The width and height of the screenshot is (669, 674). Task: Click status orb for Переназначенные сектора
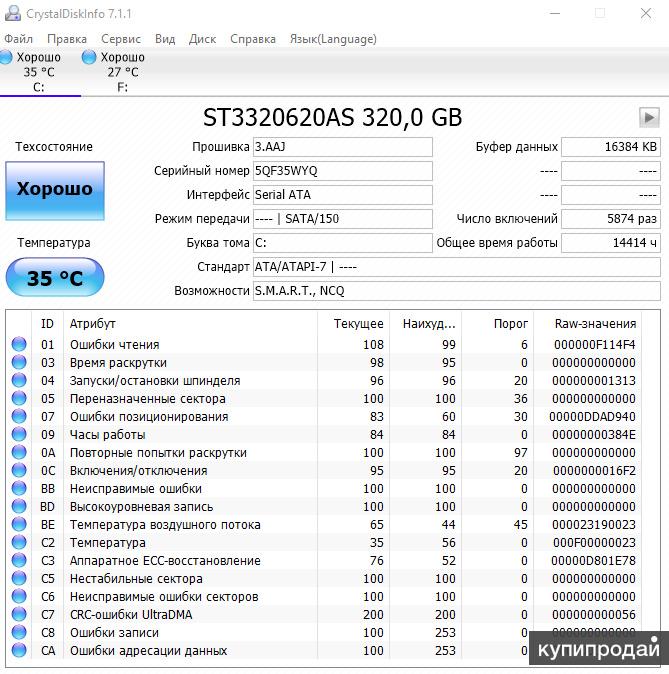coord(19,398)
